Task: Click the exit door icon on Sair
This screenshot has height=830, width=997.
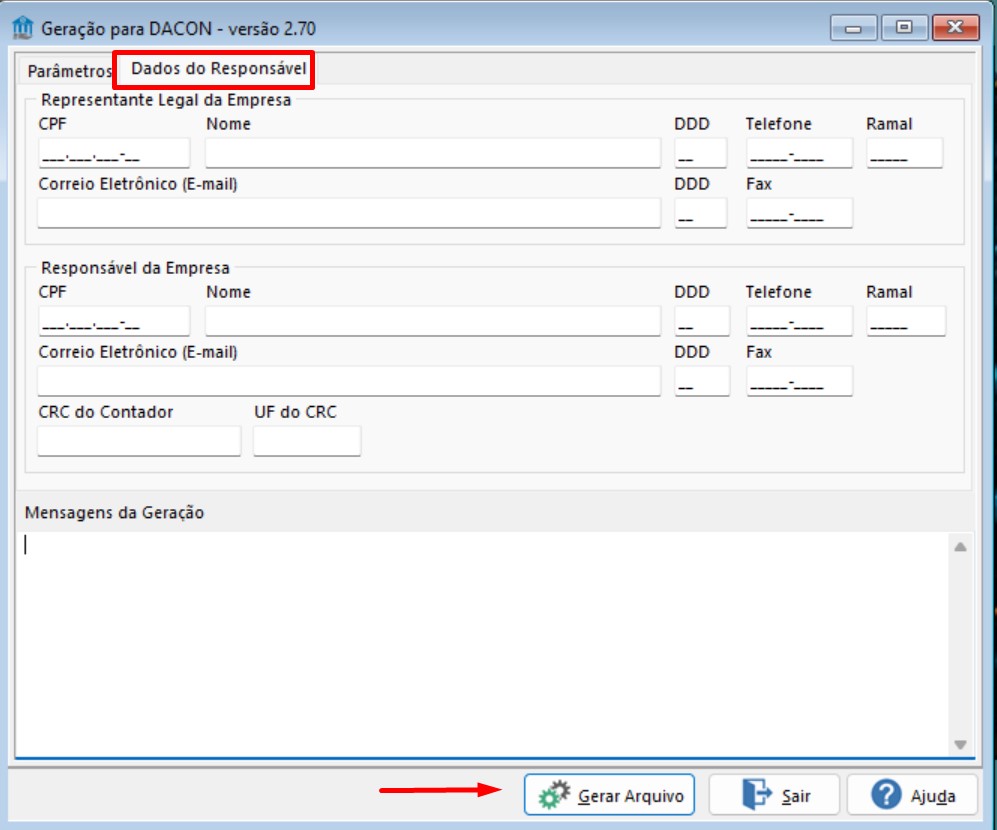Action: [x=757, y=794]
